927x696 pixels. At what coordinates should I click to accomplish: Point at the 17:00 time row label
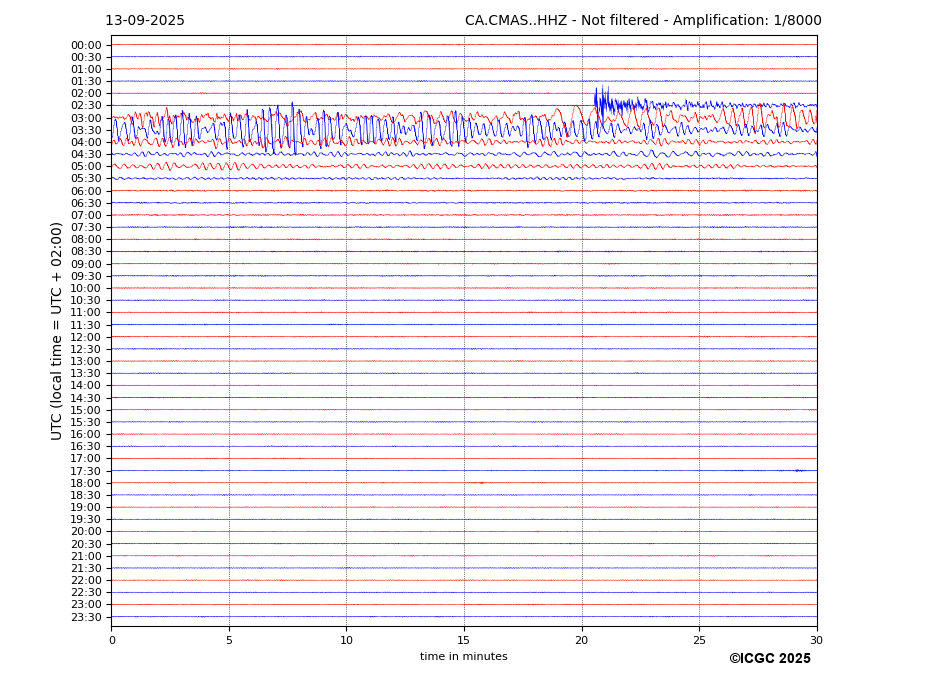86,459
